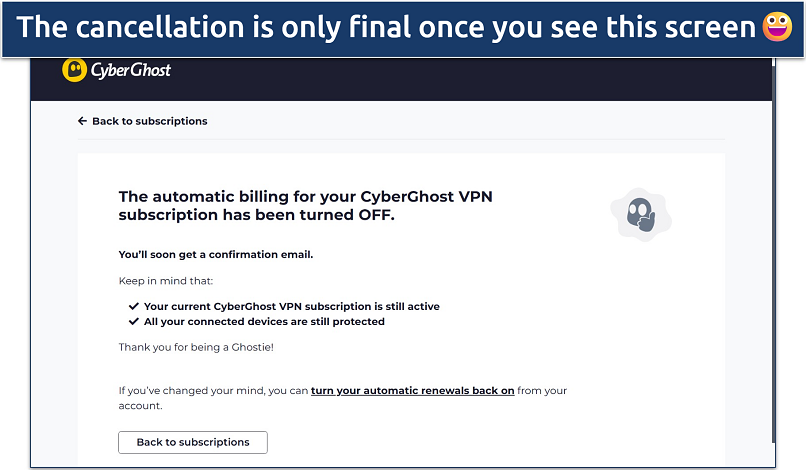Image resolution: width=806 pixels, height=470 pixels.
Task: Click the checkmark beside connected devices still protected
Action: [x=134, y=321]
